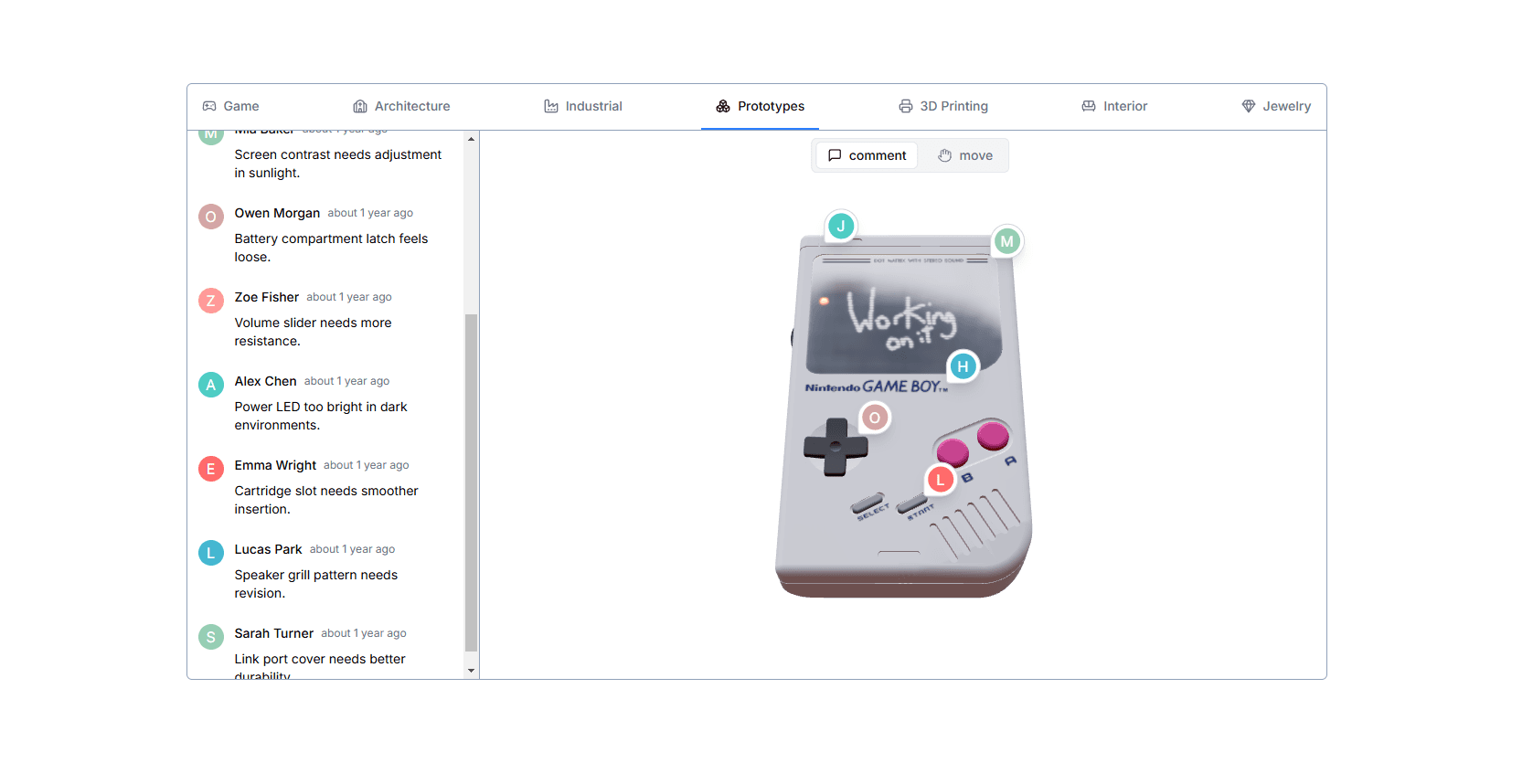This screenshot has height=784, width=1533.
Task: Click the name "Zoe Fisher"
Action: (267, 297)
